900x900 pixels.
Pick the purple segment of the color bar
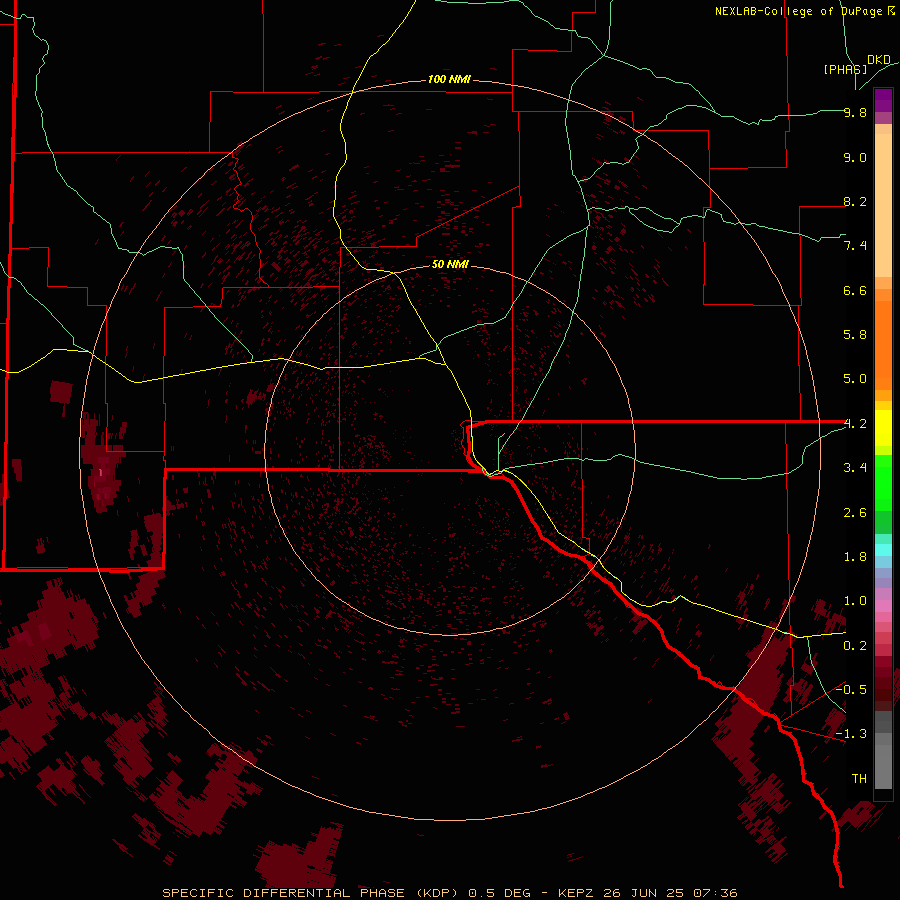[883, 100]
